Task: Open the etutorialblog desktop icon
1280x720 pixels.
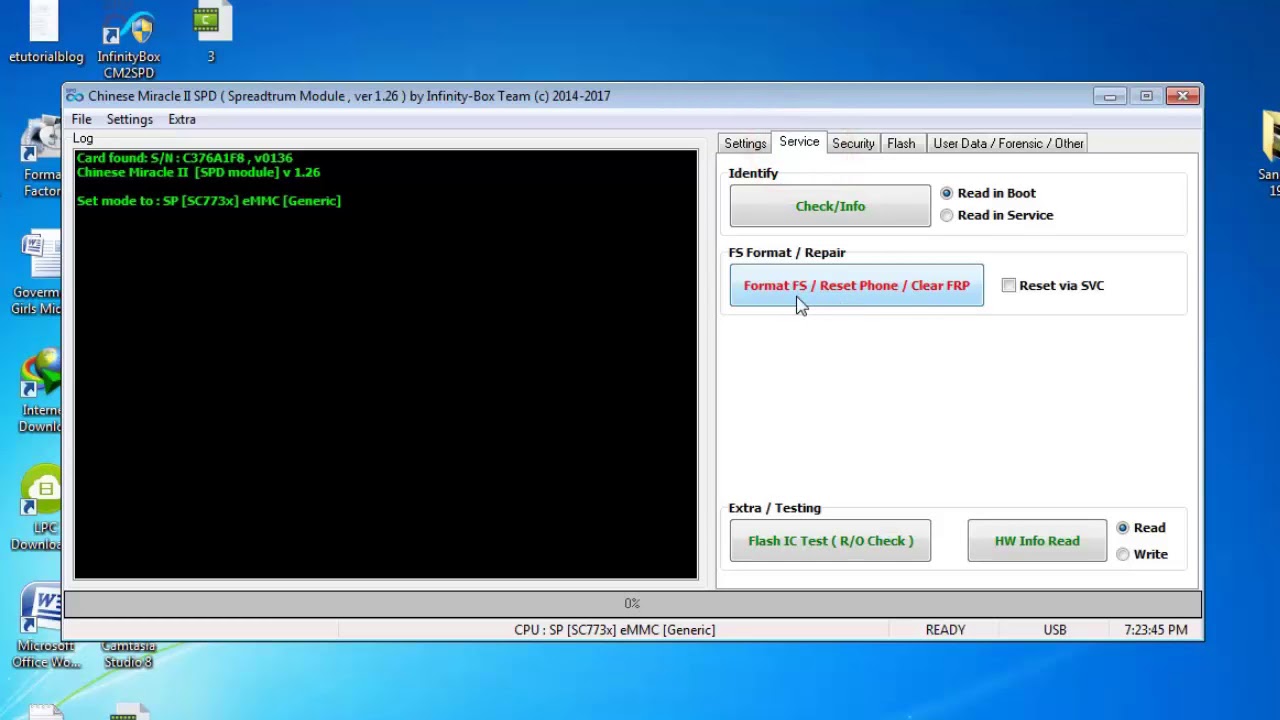Action: pyautogui.click(x=45, y=33)
